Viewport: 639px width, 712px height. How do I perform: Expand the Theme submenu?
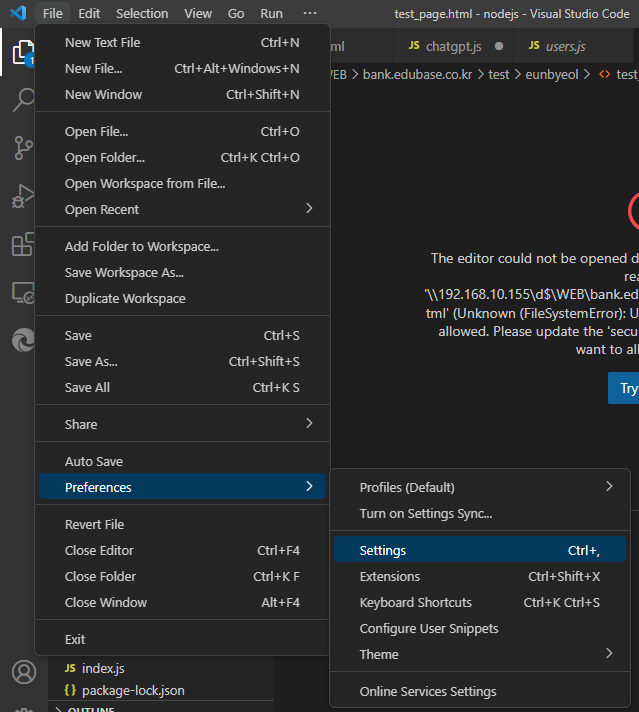click(x=480, y=654)
